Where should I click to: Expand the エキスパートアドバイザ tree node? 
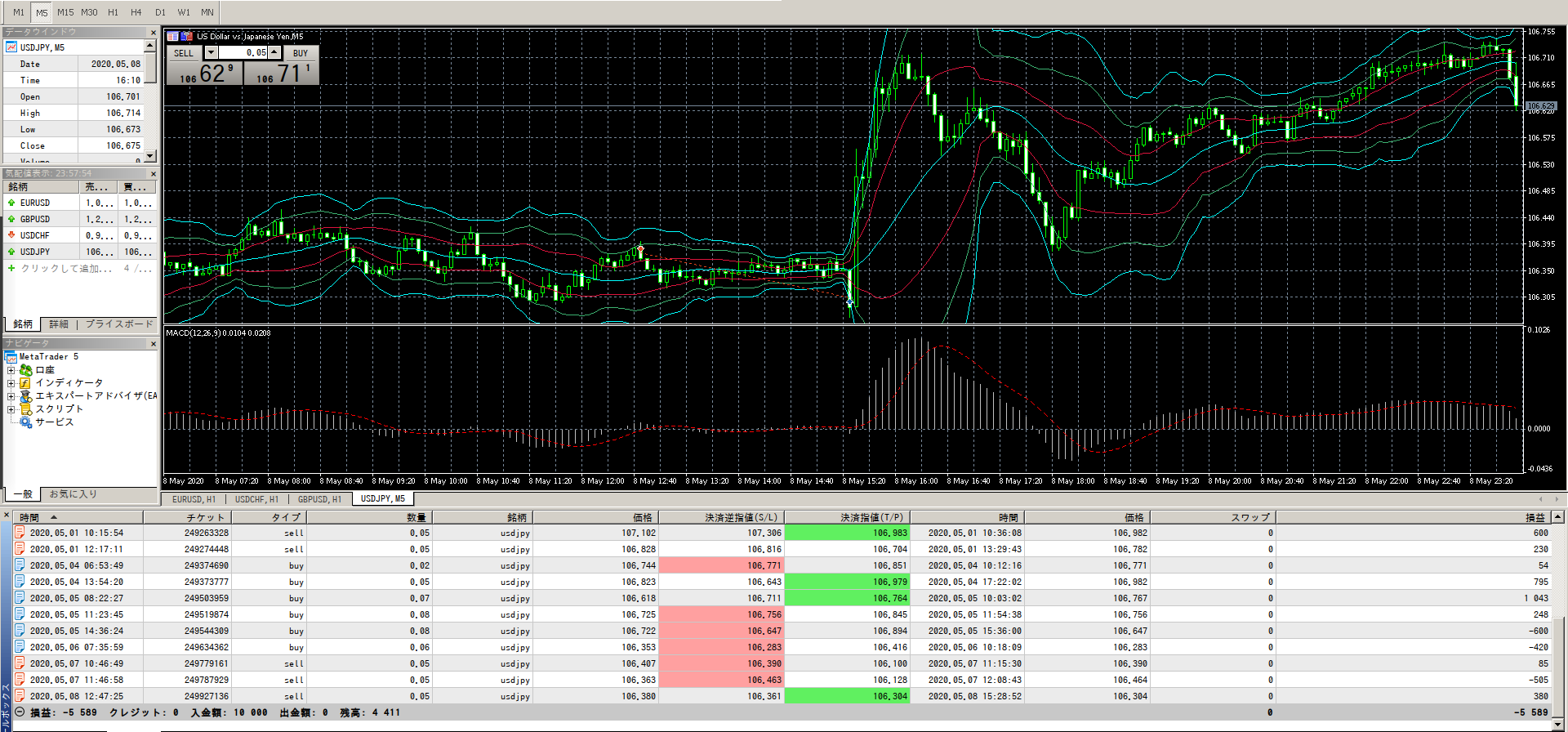11,396
